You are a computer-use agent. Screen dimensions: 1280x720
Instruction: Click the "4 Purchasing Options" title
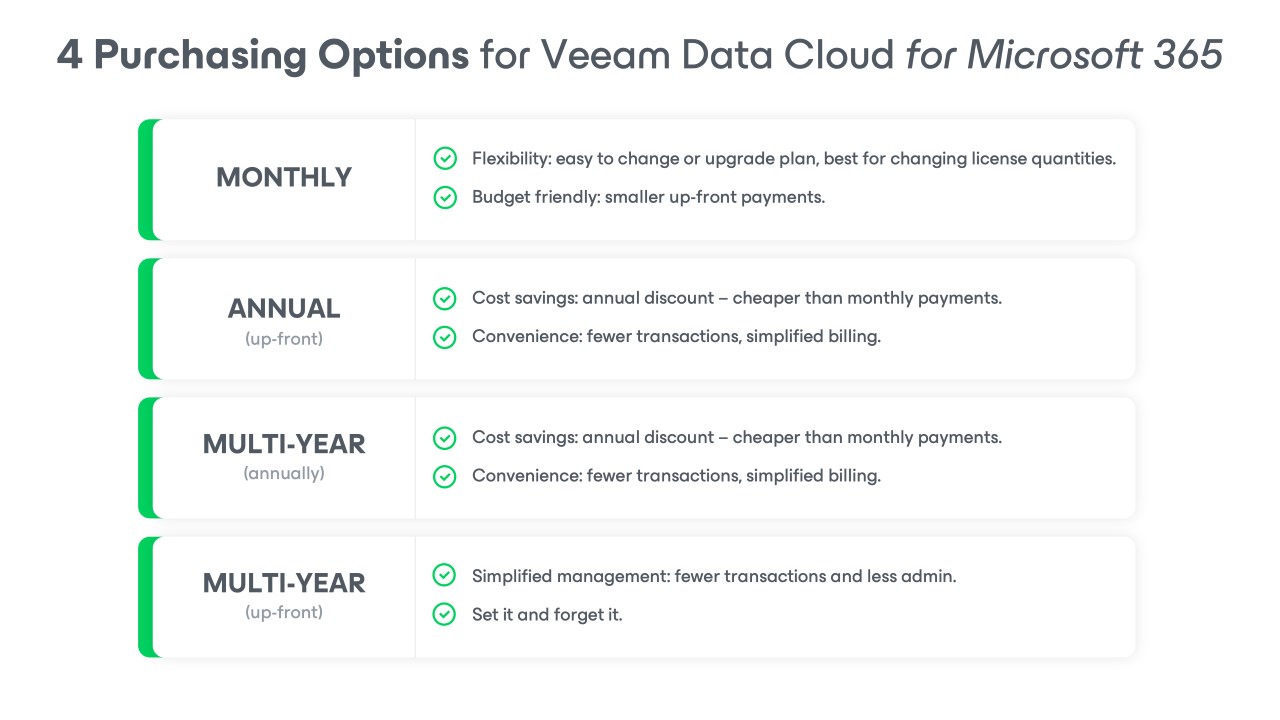263,55
